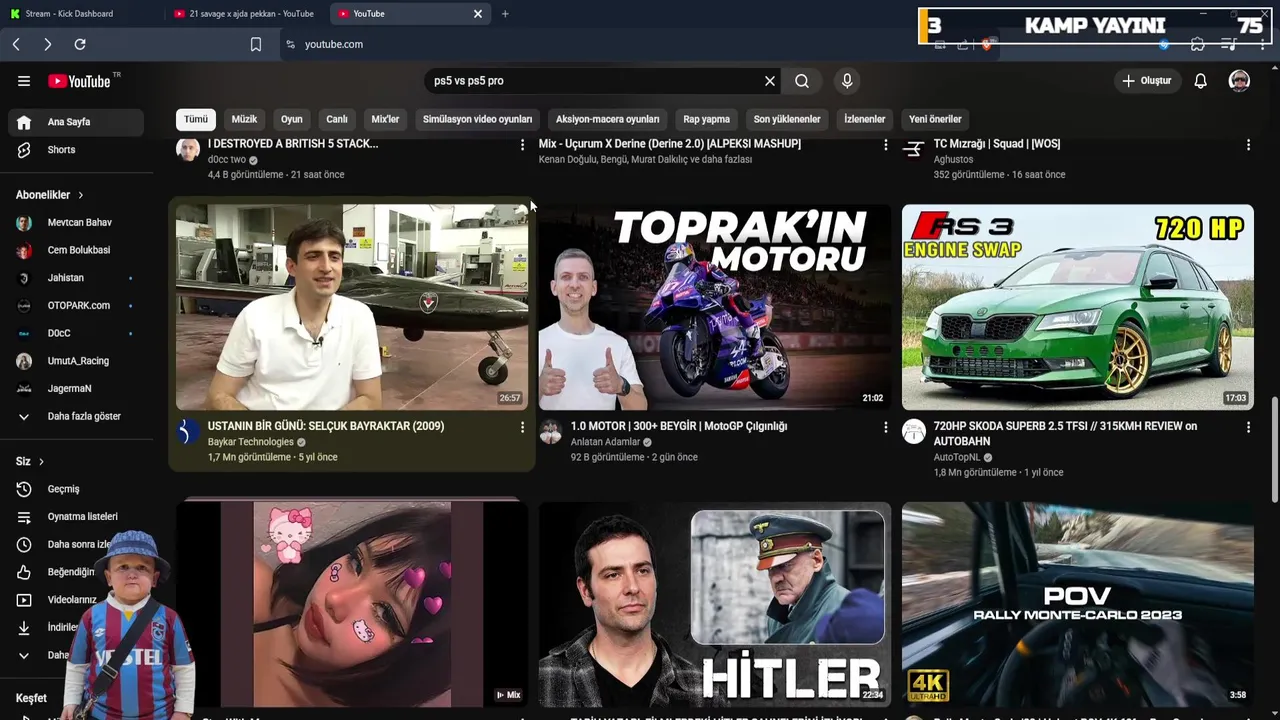Image resolution: width=1280 pixels, height=720 pixels.
Task: Go back with the browser back arrow
Action: click(x=16, y=44)
